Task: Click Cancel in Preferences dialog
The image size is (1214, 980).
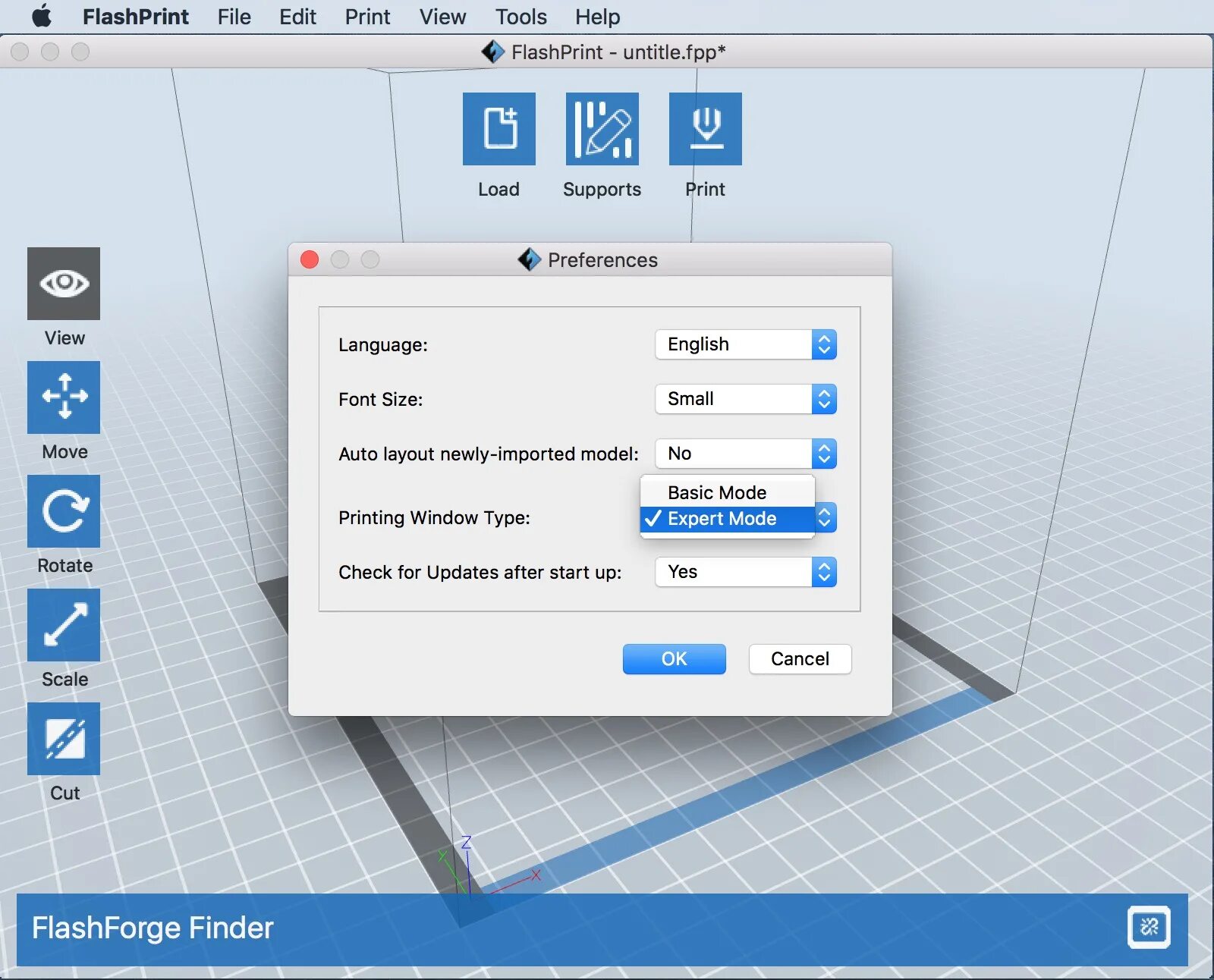Action: tap(800, 658)
